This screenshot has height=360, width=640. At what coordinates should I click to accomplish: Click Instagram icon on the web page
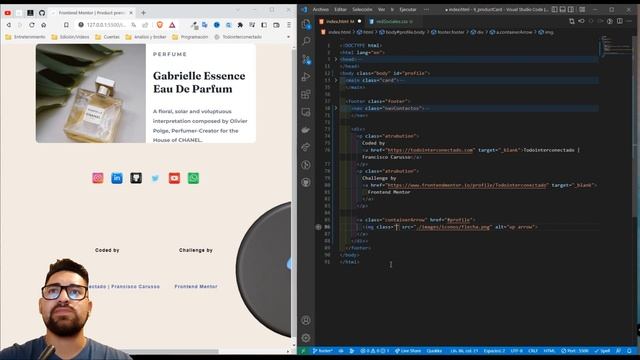point(98,178)
